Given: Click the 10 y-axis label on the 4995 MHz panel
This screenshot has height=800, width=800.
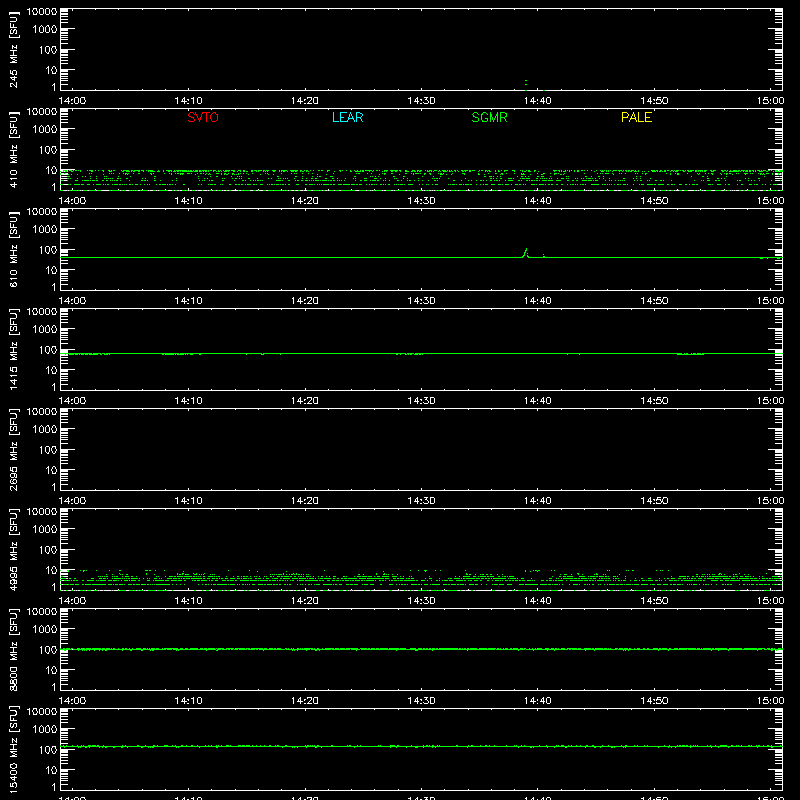Looking at the screenshot, I should coord(51,570).
